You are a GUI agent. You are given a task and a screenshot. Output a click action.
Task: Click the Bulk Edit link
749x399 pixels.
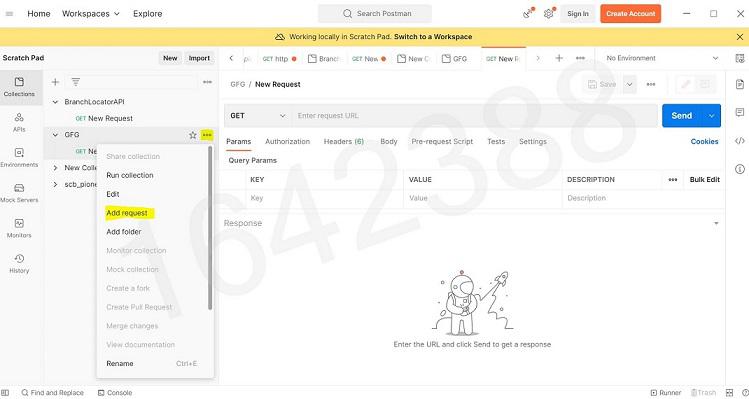pos(705,180)
